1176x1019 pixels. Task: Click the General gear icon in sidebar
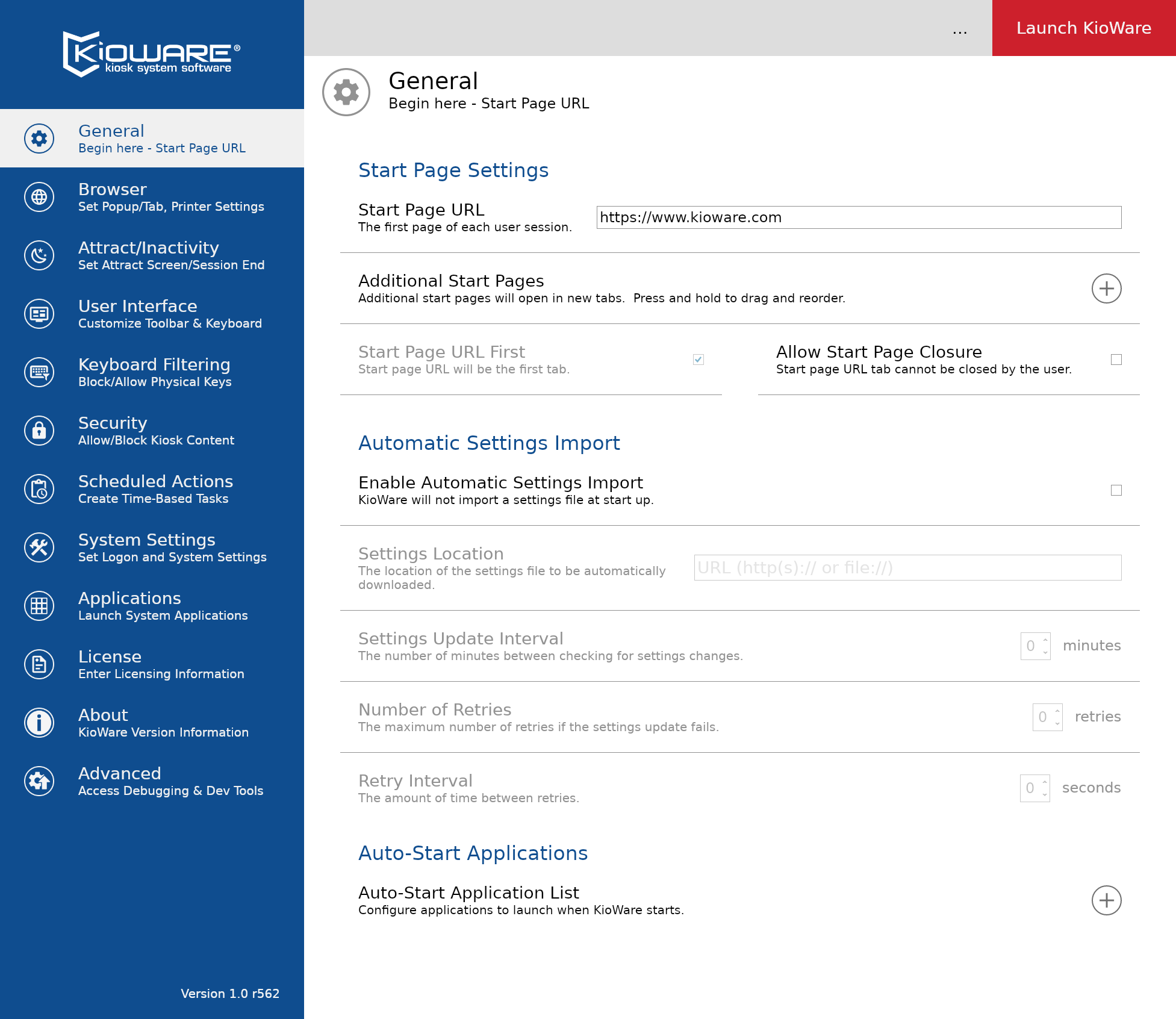pos(39,139)
